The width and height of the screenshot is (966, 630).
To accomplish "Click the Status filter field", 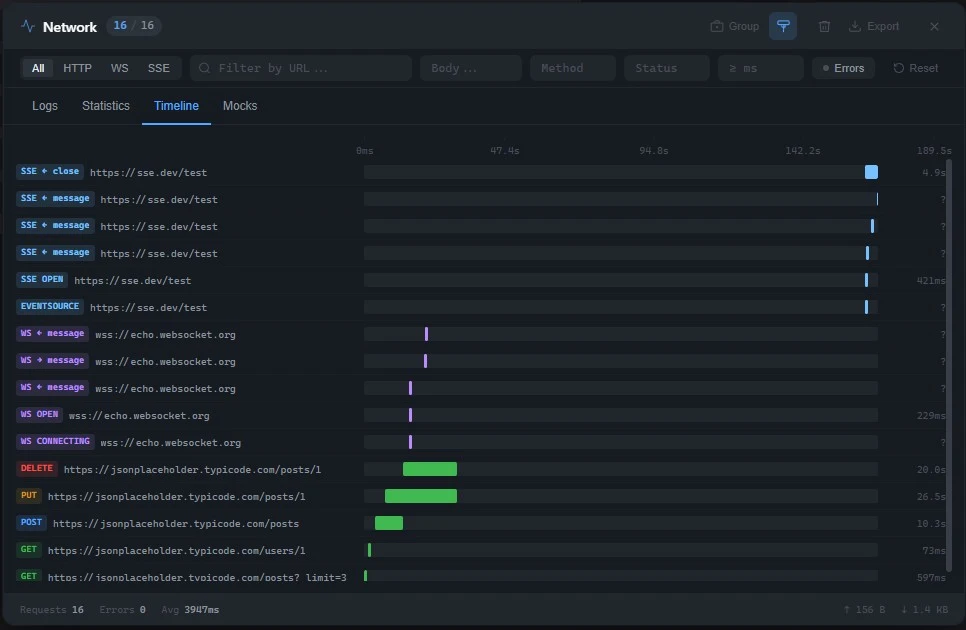I will pos(666,68).
